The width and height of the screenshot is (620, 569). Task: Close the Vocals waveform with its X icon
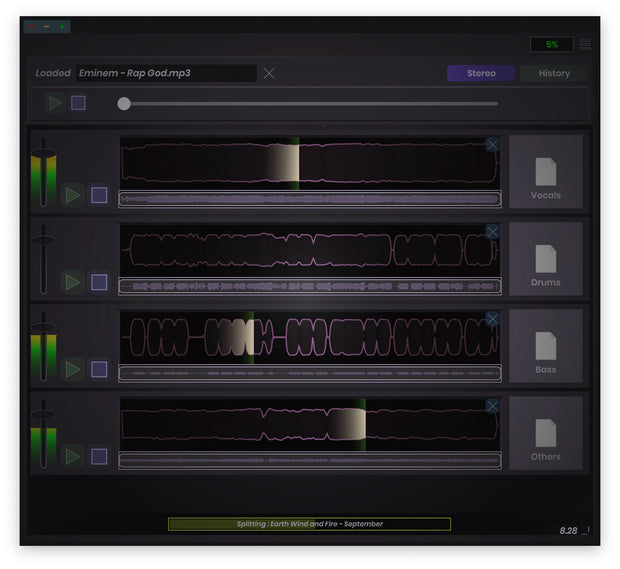(x=492, y=145)
